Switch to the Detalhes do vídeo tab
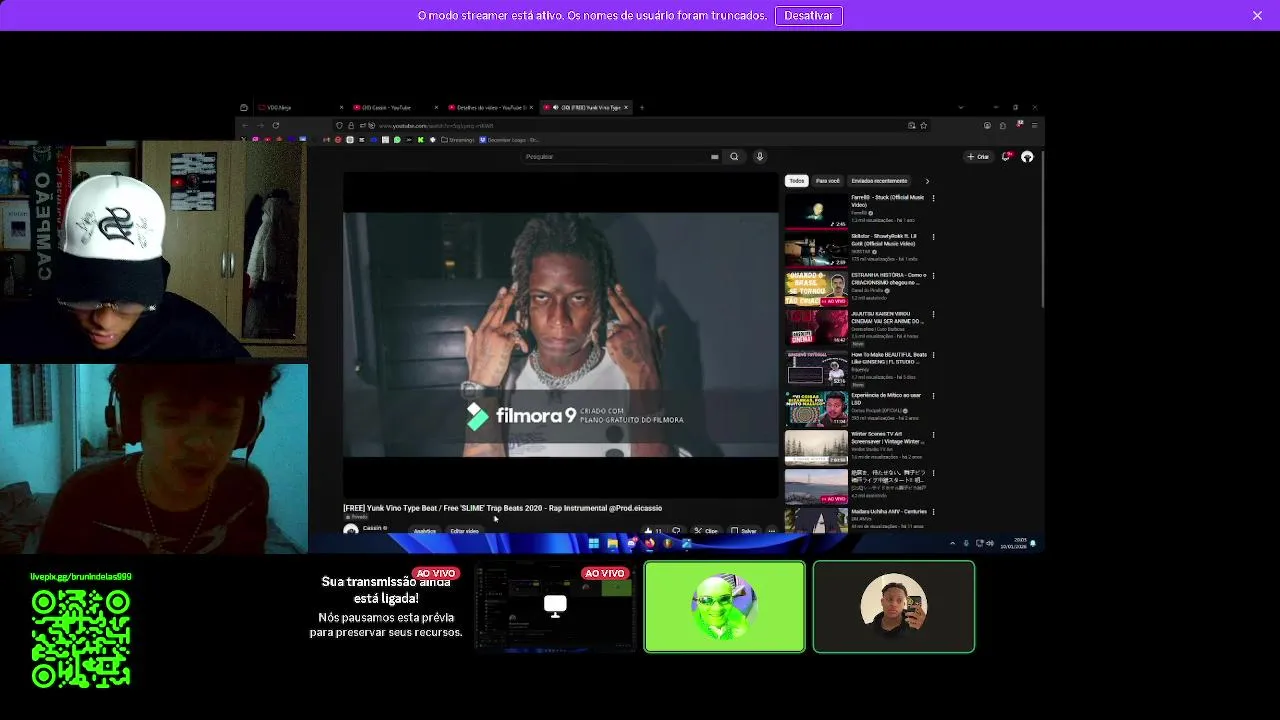This screenshot has width=1280, height=720. (491, 107)
